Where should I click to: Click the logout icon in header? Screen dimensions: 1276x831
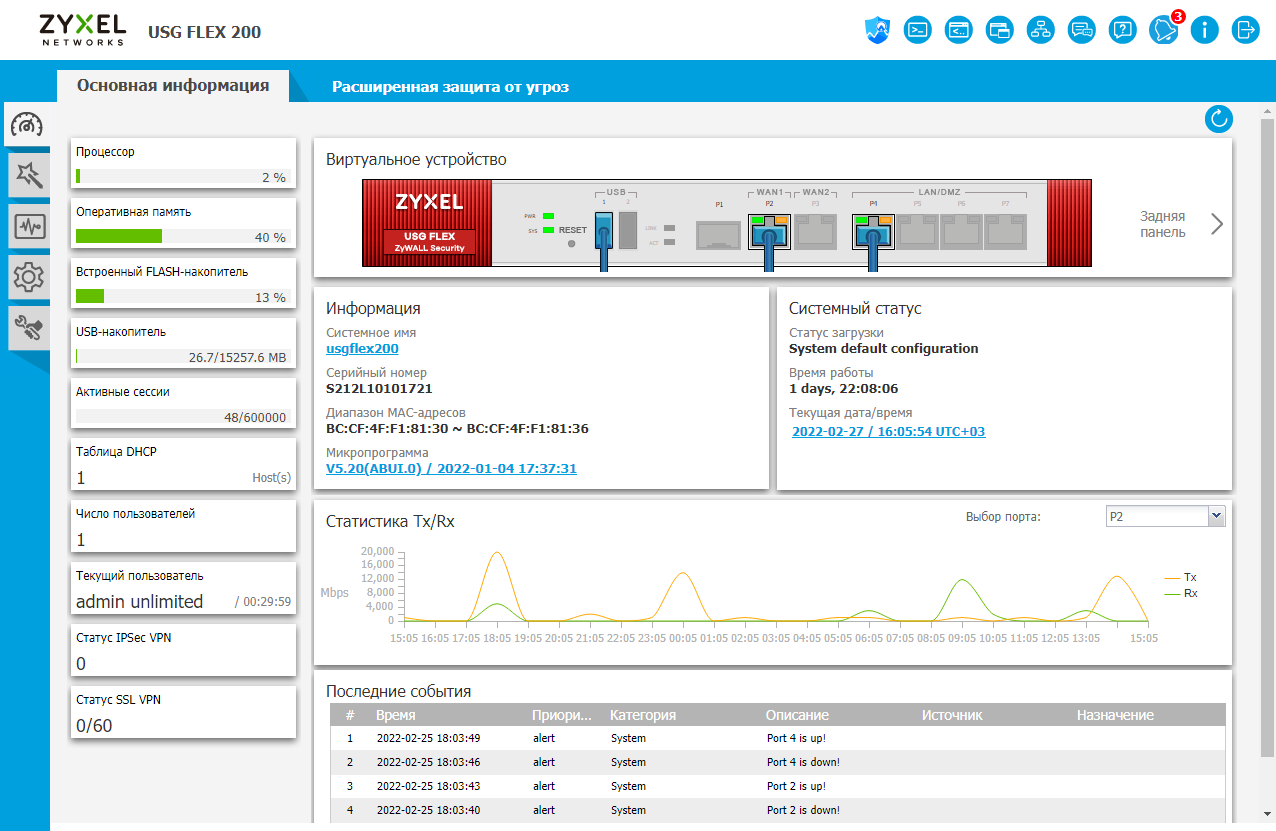point(1245,30)
